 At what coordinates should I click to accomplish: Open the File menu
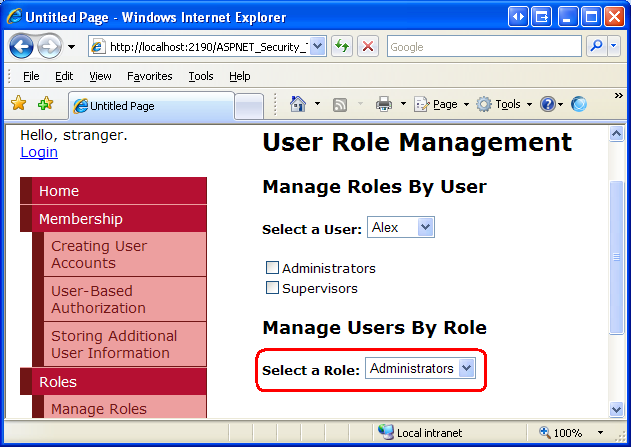(31, 76)
